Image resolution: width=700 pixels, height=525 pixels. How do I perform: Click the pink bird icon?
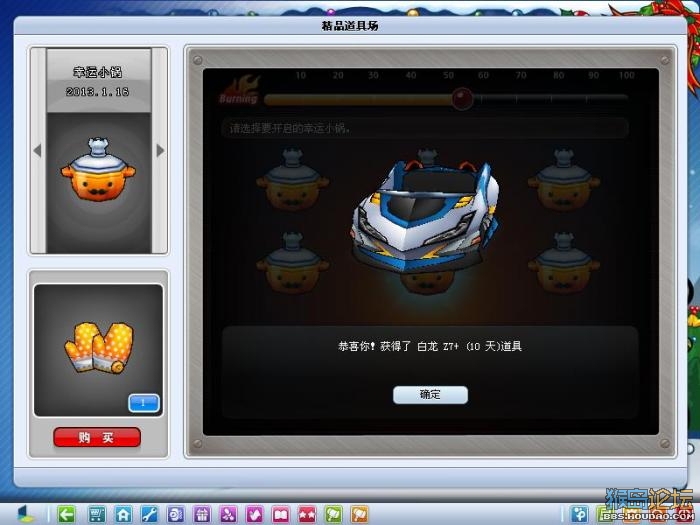click(254, 515)
